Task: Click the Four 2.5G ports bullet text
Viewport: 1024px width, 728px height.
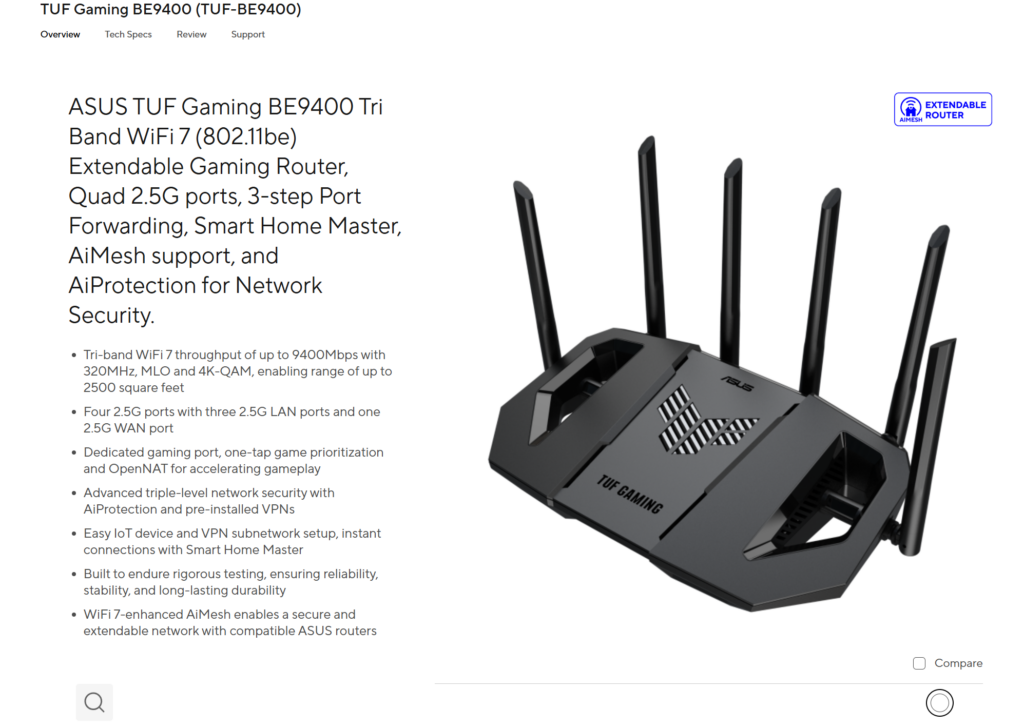Action: point(232,420)
